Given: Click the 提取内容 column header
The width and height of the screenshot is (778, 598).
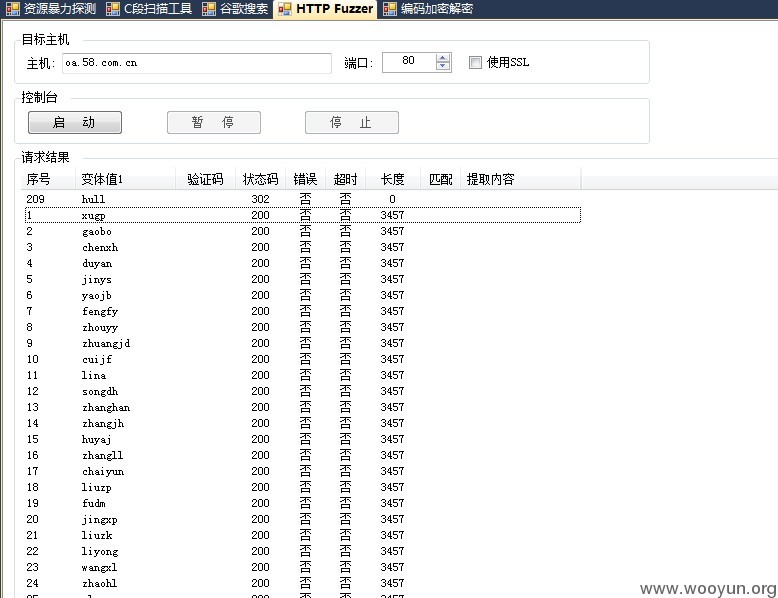Looking at the screenshot, I should coord(520,179).
